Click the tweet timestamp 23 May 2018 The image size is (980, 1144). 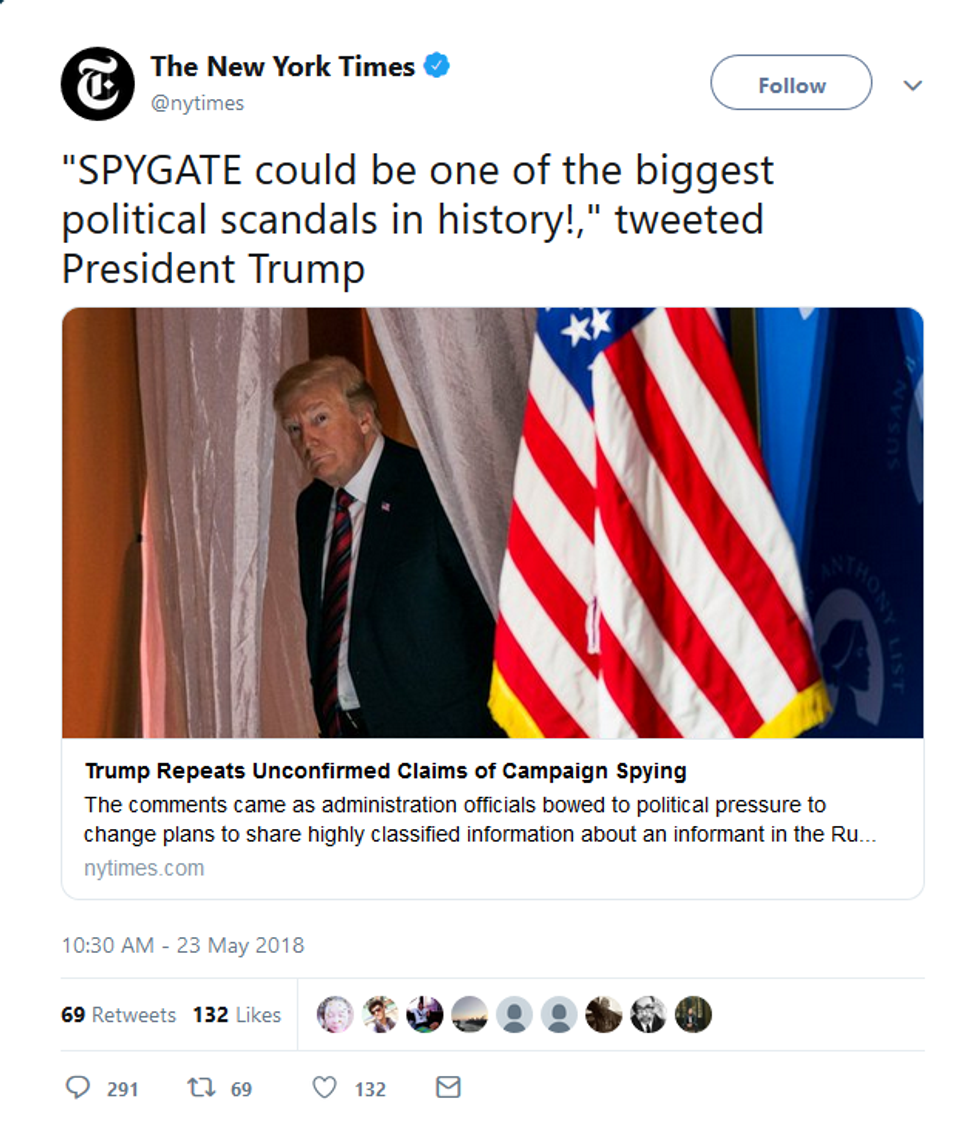coord(184,944)
